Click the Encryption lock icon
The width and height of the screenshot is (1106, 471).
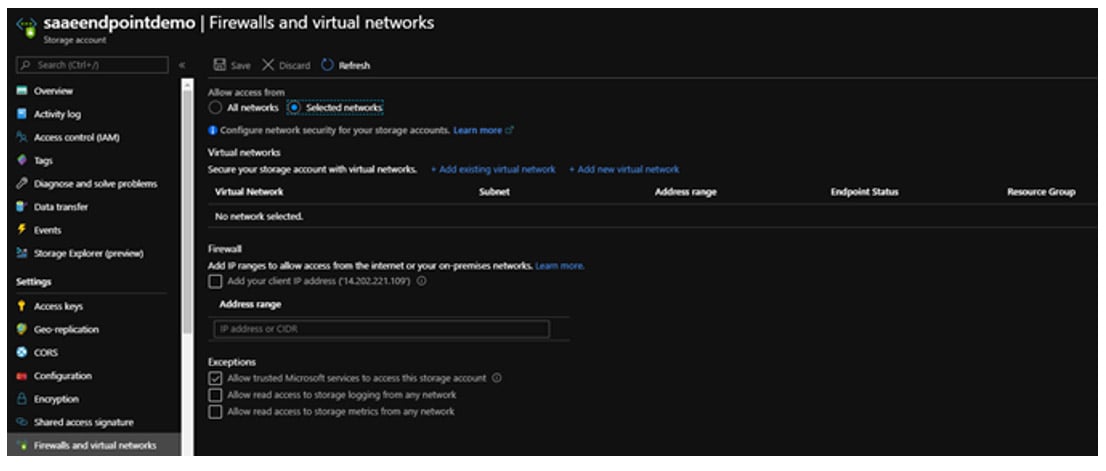(20, 399)
